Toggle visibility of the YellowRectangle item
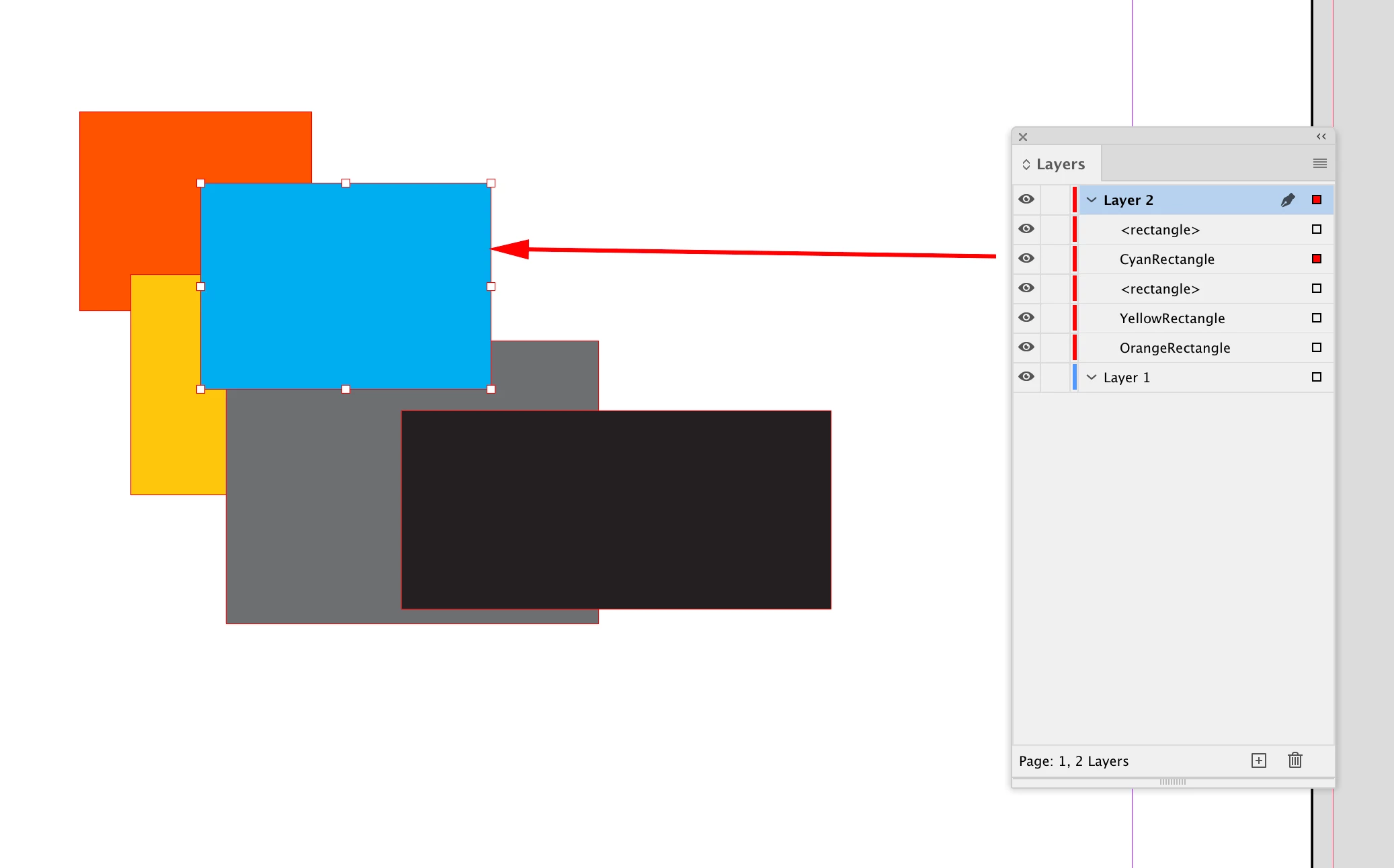1394x868 pixels. [1026, 318]
